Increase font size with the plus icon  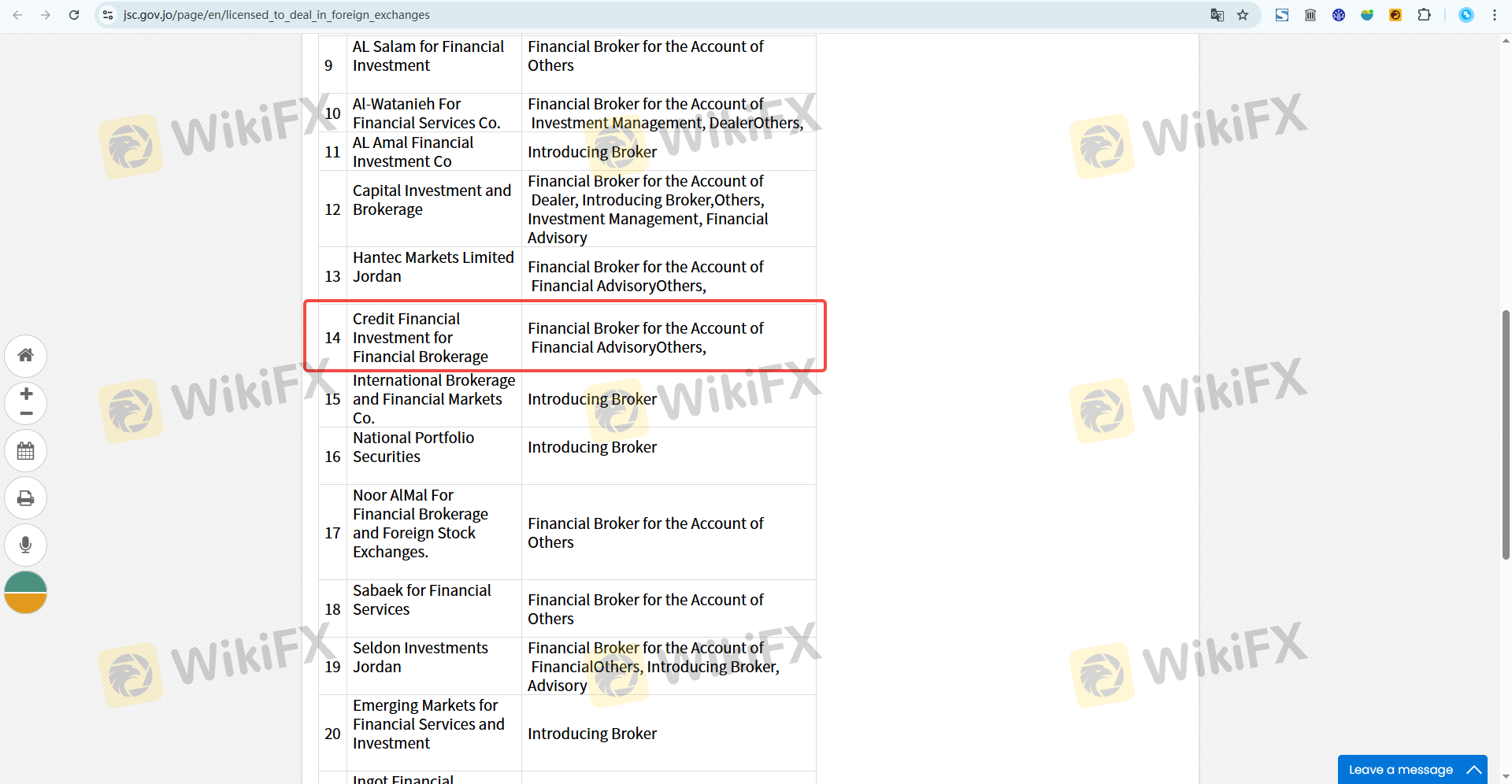point(26,394)
